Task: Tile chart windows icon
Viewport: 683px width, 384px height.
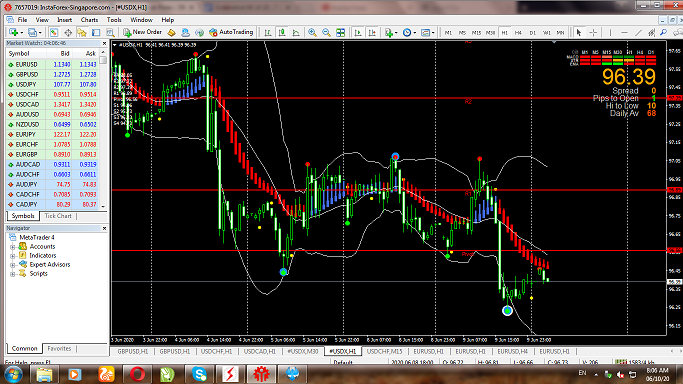Action: point(341,32)
